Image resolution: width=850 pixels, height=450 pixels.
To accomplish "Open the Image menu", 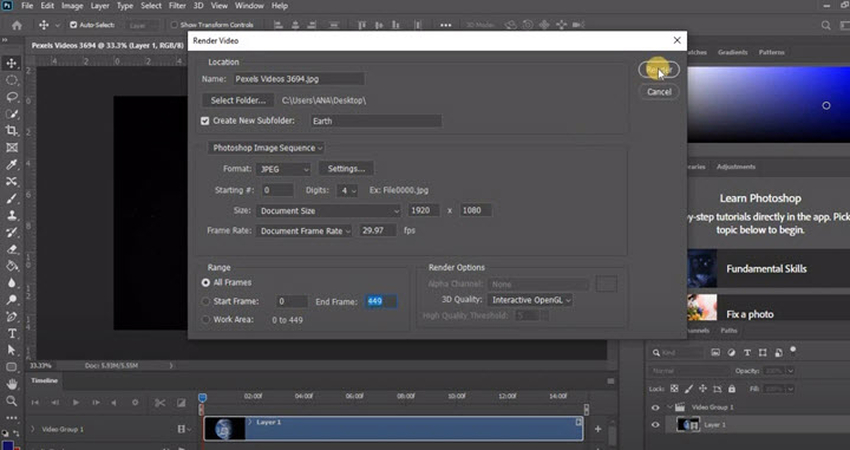I will pyautogui.click(x=72, y=6).
